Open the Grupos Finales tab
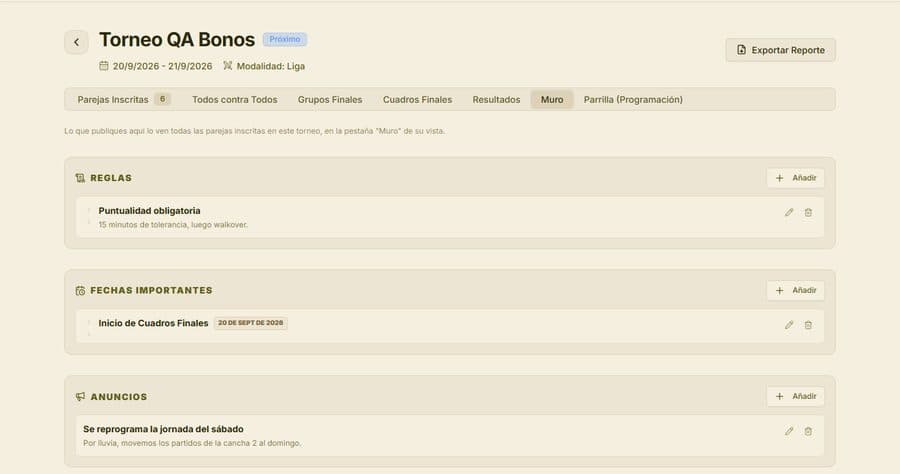The width and height of the screenshot is (900, 474). click(330, 99)
